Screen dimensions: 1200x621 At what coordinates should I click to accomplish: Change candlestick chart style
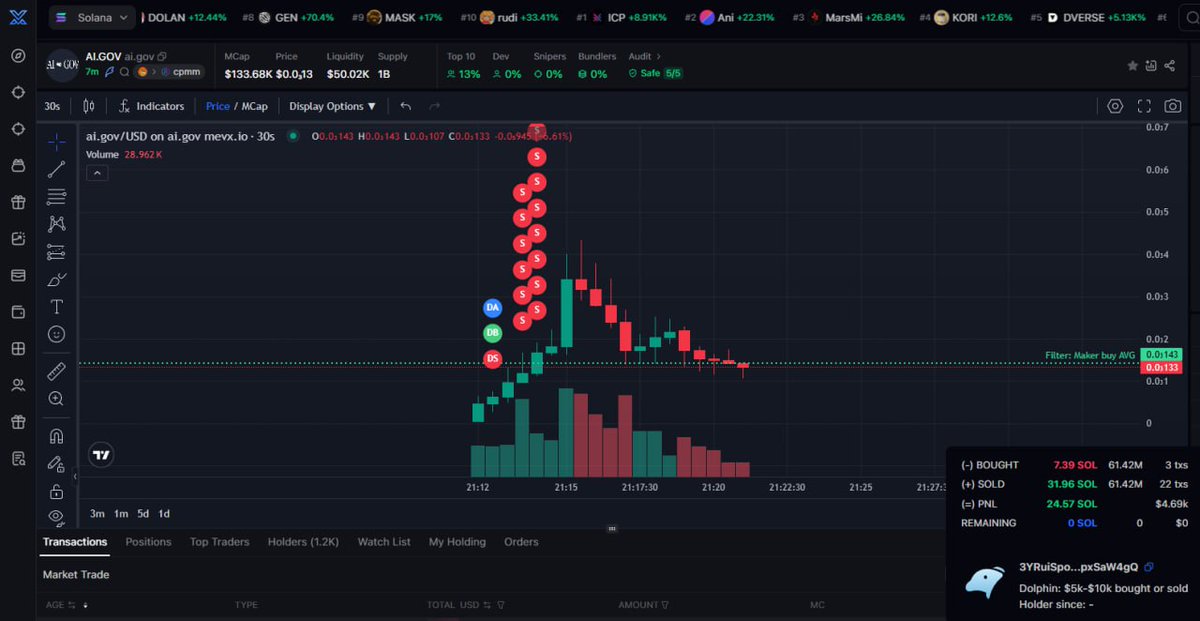pos(89,106)
